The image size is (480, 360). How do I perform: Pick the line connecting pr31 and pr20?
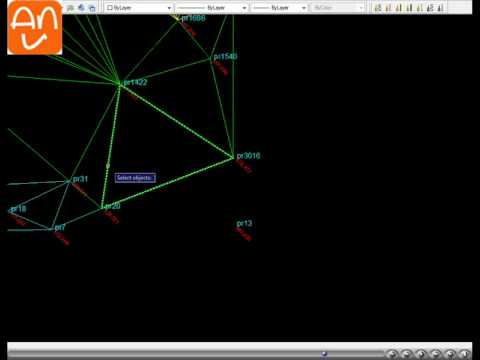(x=86, y=195)
